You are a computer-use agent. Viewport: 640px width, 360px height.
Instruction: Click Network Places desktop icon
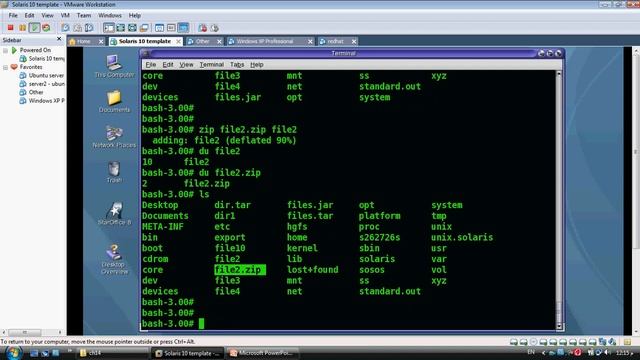pyautogui.click(x=114, y=136)
